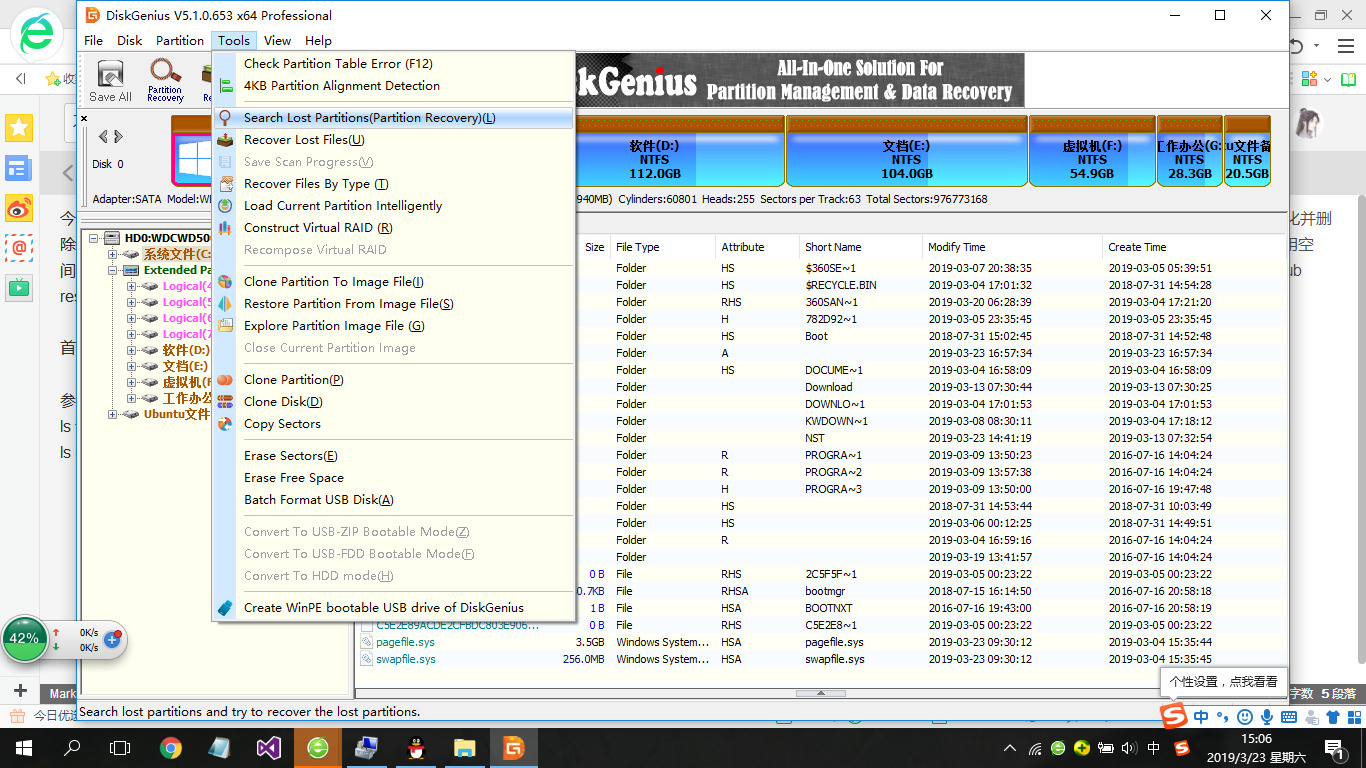Image resolution: width=1366 pixels, height=768 pixels.
Task: Sort by the File Type column header
Action: (662, 247)
